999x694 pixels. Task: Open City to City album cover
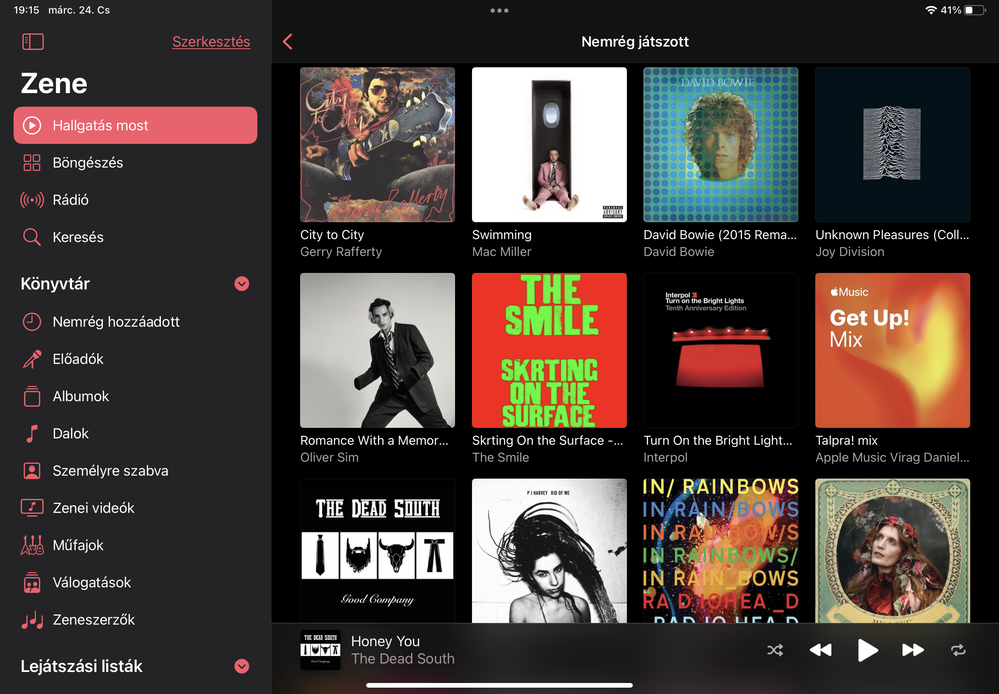(377, 145)
